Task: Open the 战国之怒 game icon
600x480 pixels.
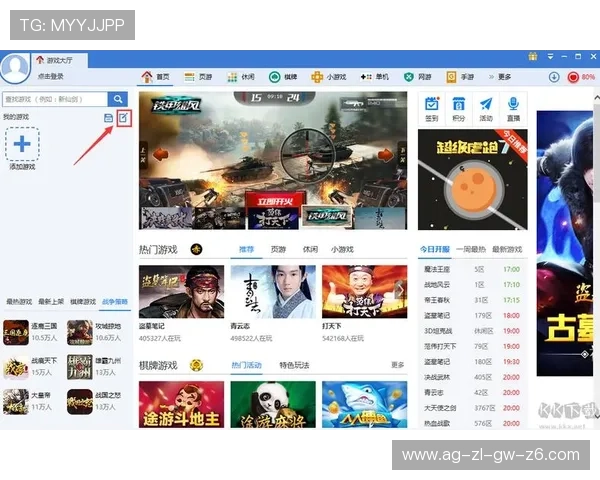Action: pos(80,402)
